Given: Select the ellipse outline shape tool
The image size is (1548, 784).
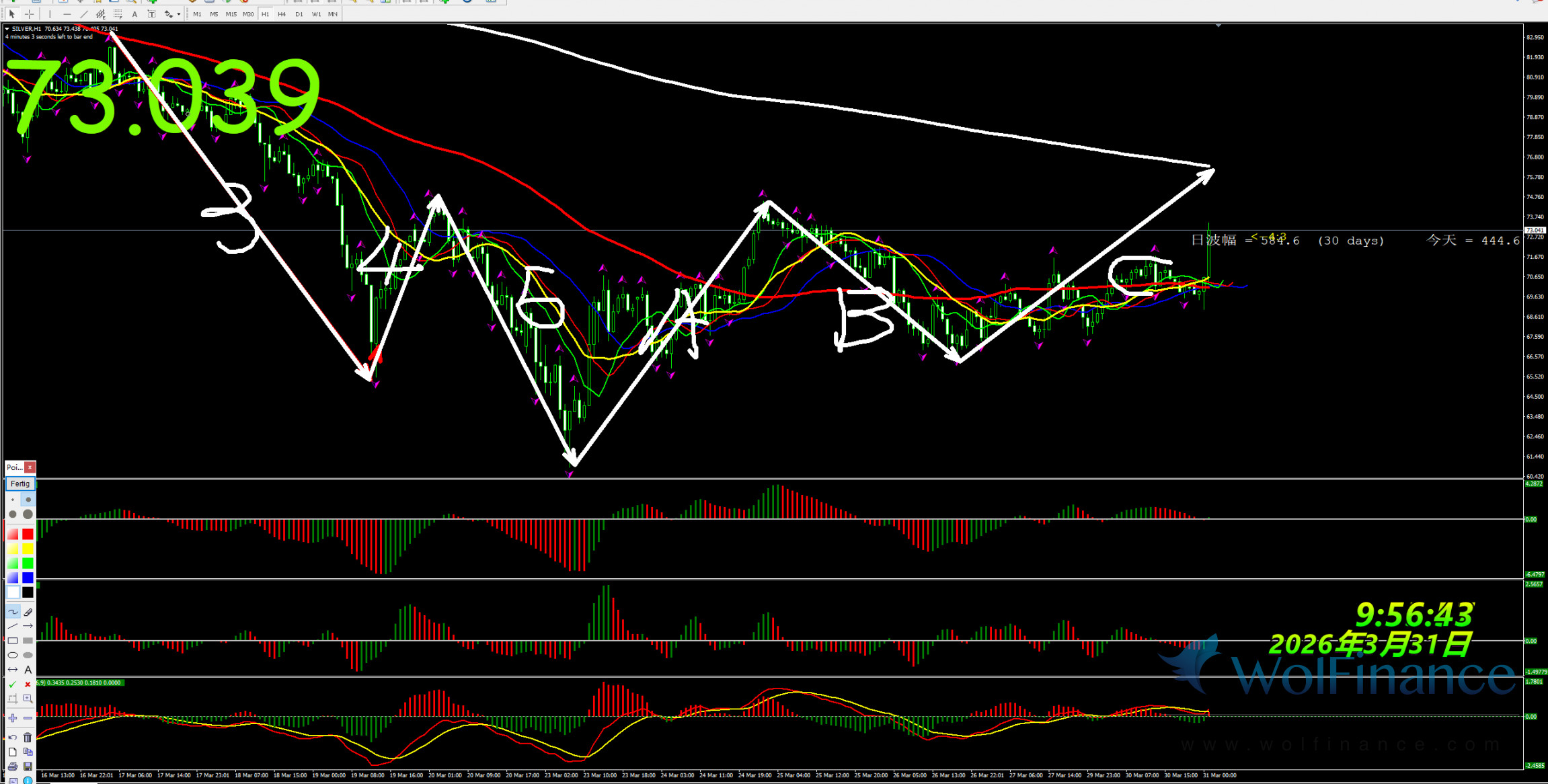Looking at the screenshot, I should 13,655.
